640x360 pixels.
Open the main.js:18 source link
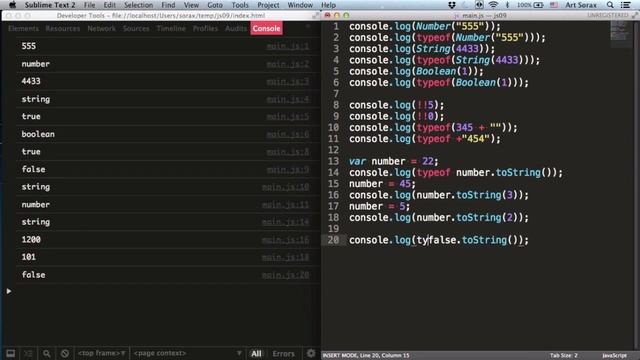click(x=285, y=257)
